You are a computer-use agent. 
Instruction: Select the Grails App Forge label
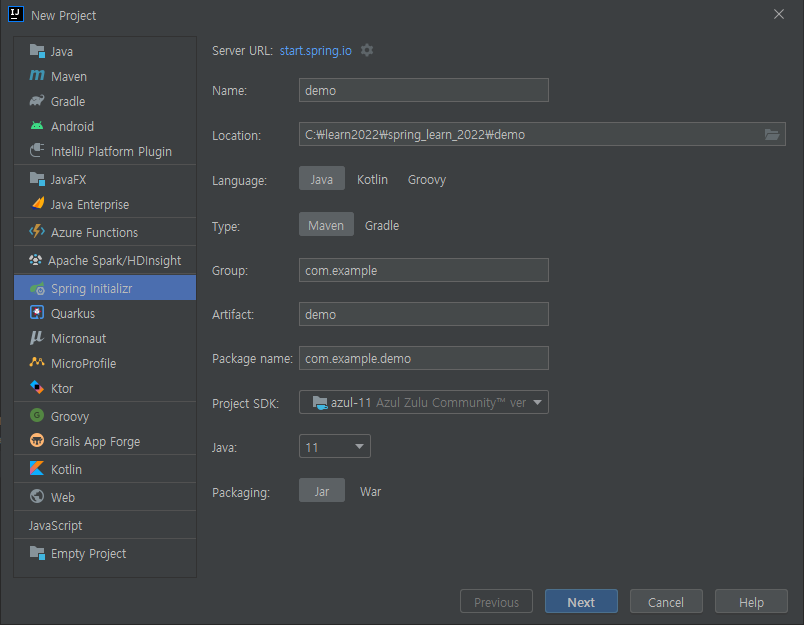[95, 441]
